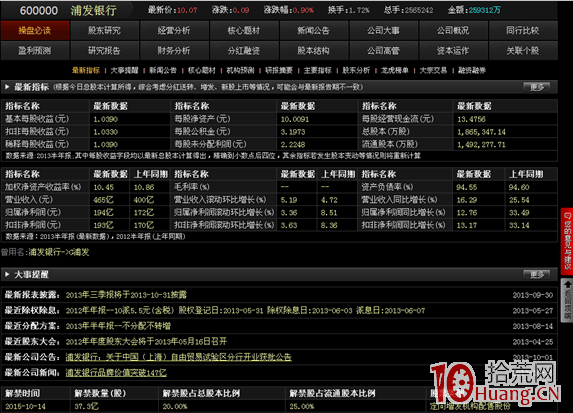Select the stock code 600000

coord(39,11)
